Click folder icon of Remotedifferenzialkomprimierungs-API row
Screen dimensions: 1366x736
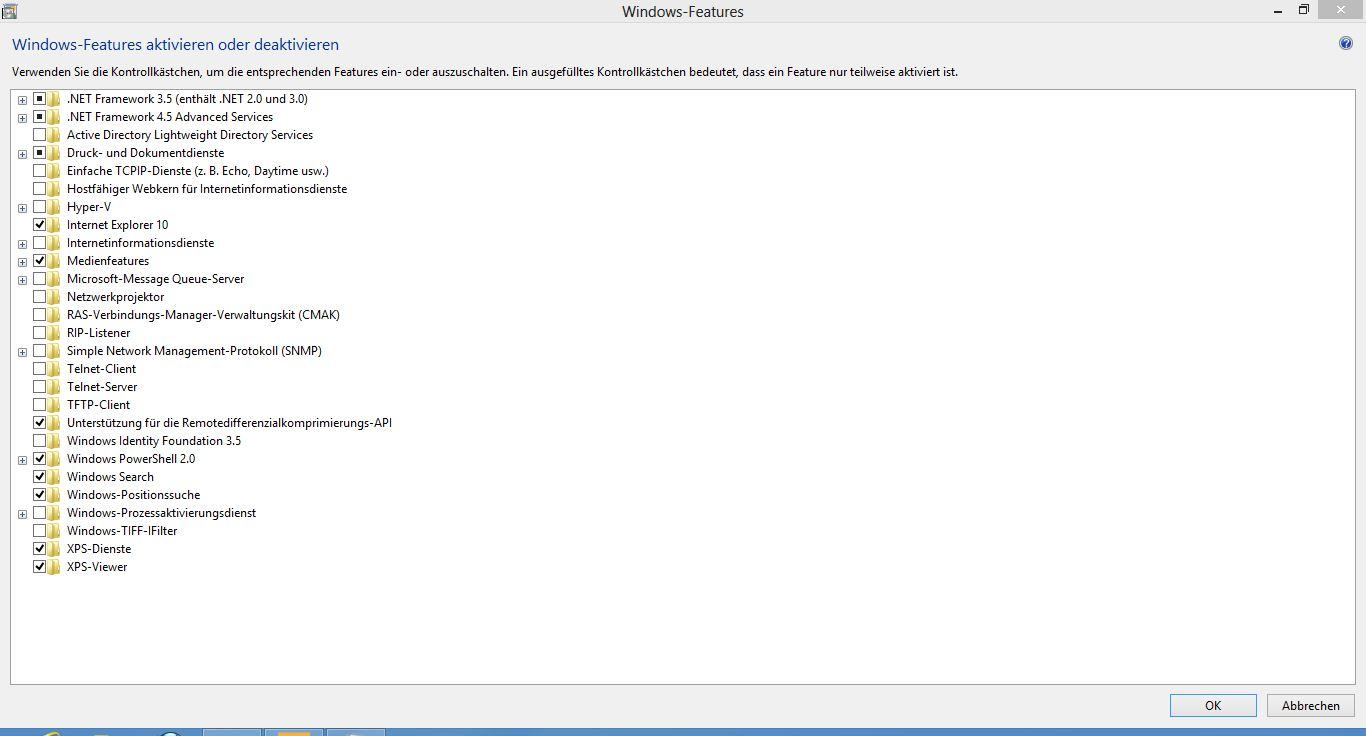[54, 423]
